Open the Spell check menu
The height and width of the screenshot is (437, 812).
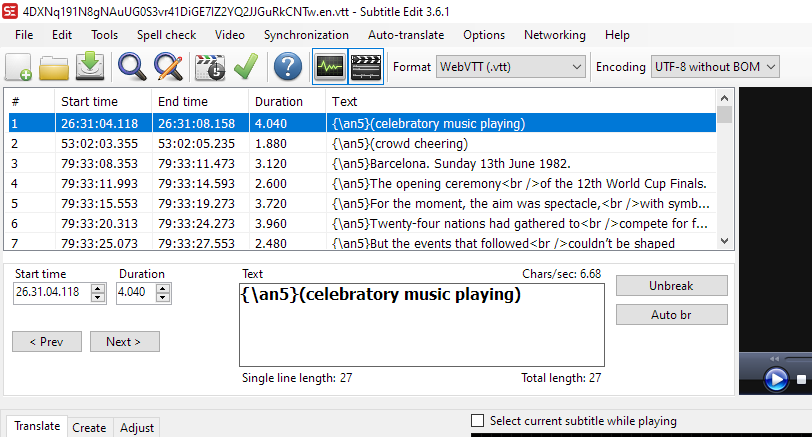(166, 35)
